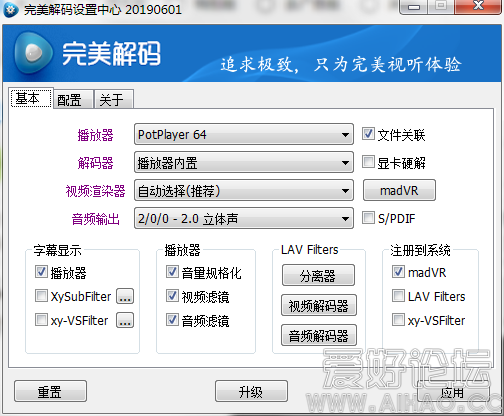Open XySubFilter options via its ... button
504x416 pixels.
point(125,296)
